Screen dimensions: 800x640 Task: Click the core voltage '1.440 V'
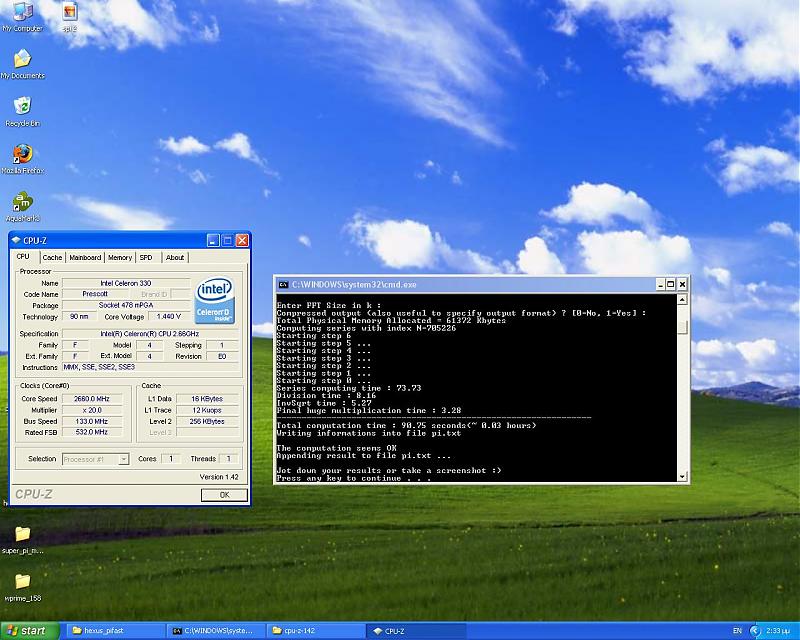tap(169, 316)
